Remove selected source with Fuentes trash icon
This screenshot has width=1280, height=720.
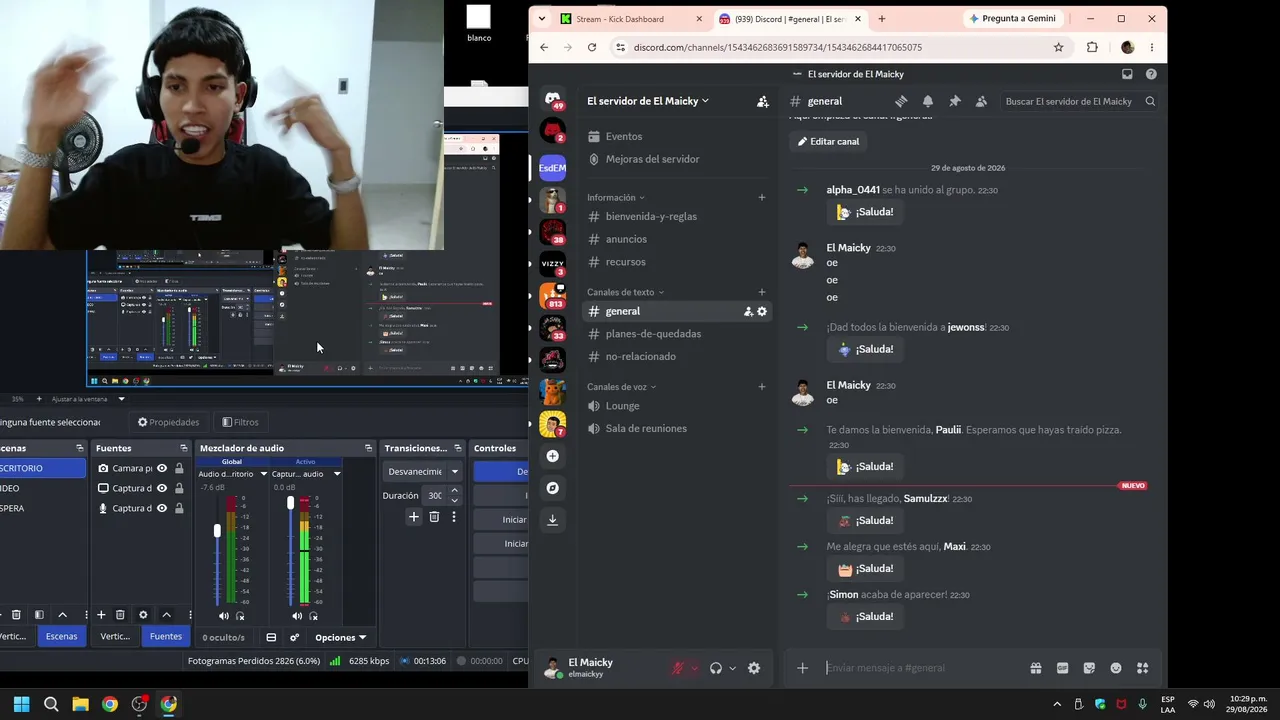[x=120, y=615]
